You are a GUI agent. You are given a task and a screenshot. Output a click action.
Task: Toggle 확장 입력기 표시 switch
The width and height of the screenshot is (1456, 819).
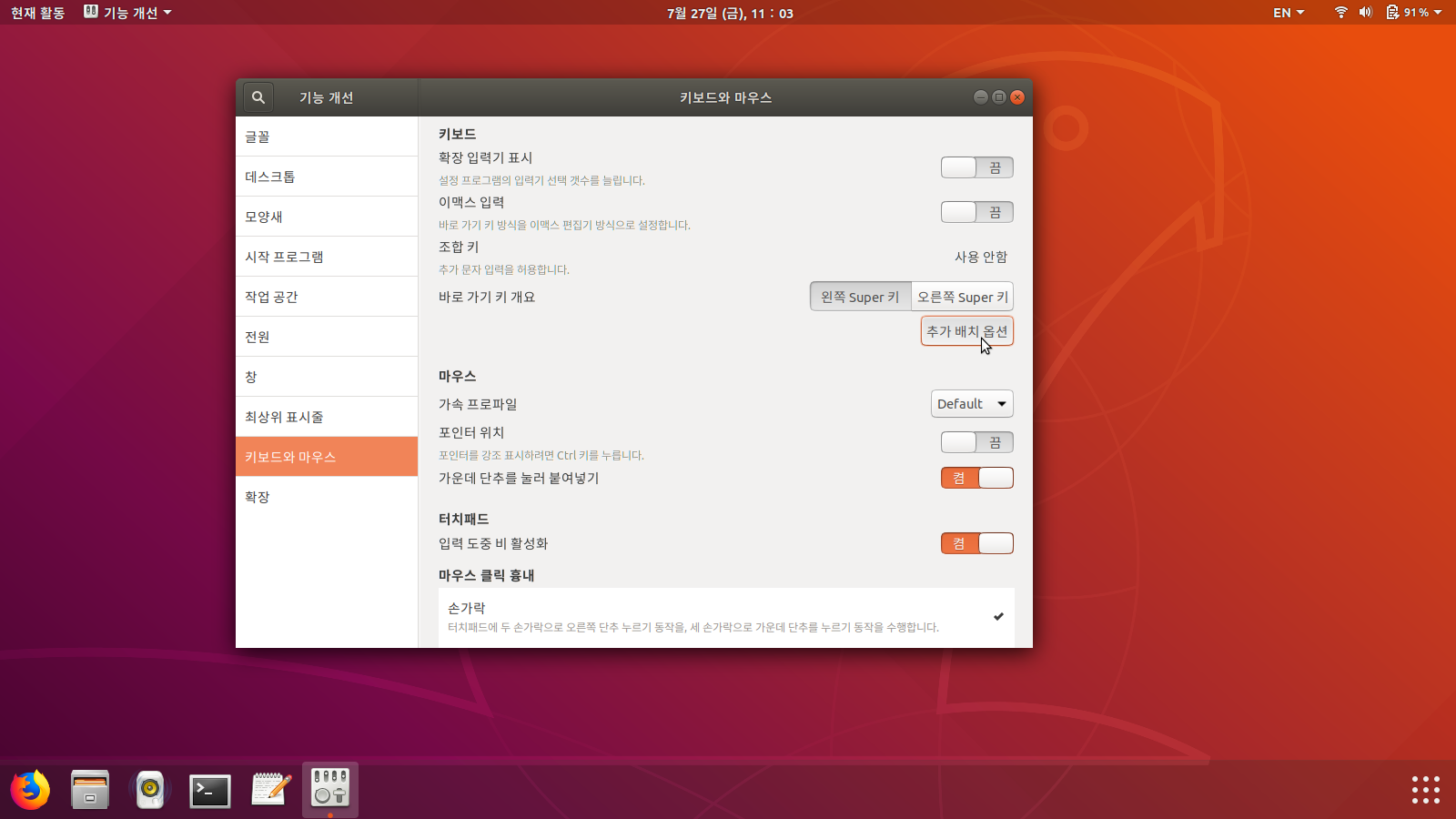[x=976, y=167]
